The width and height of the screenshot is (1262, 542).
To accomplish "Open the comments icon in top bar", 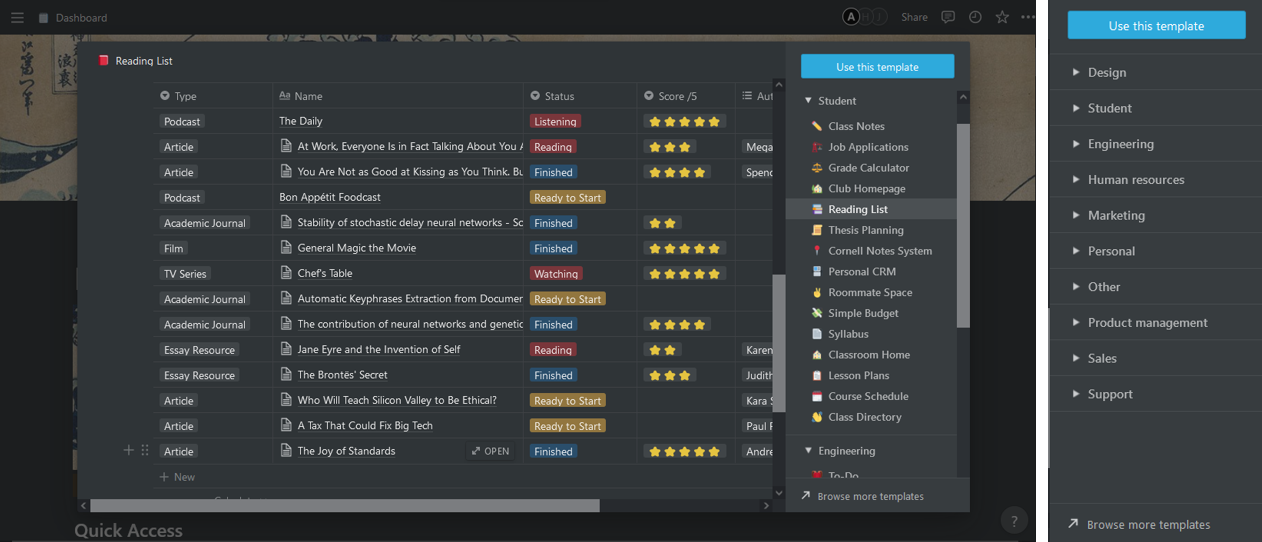I will (x=948, y=17).
